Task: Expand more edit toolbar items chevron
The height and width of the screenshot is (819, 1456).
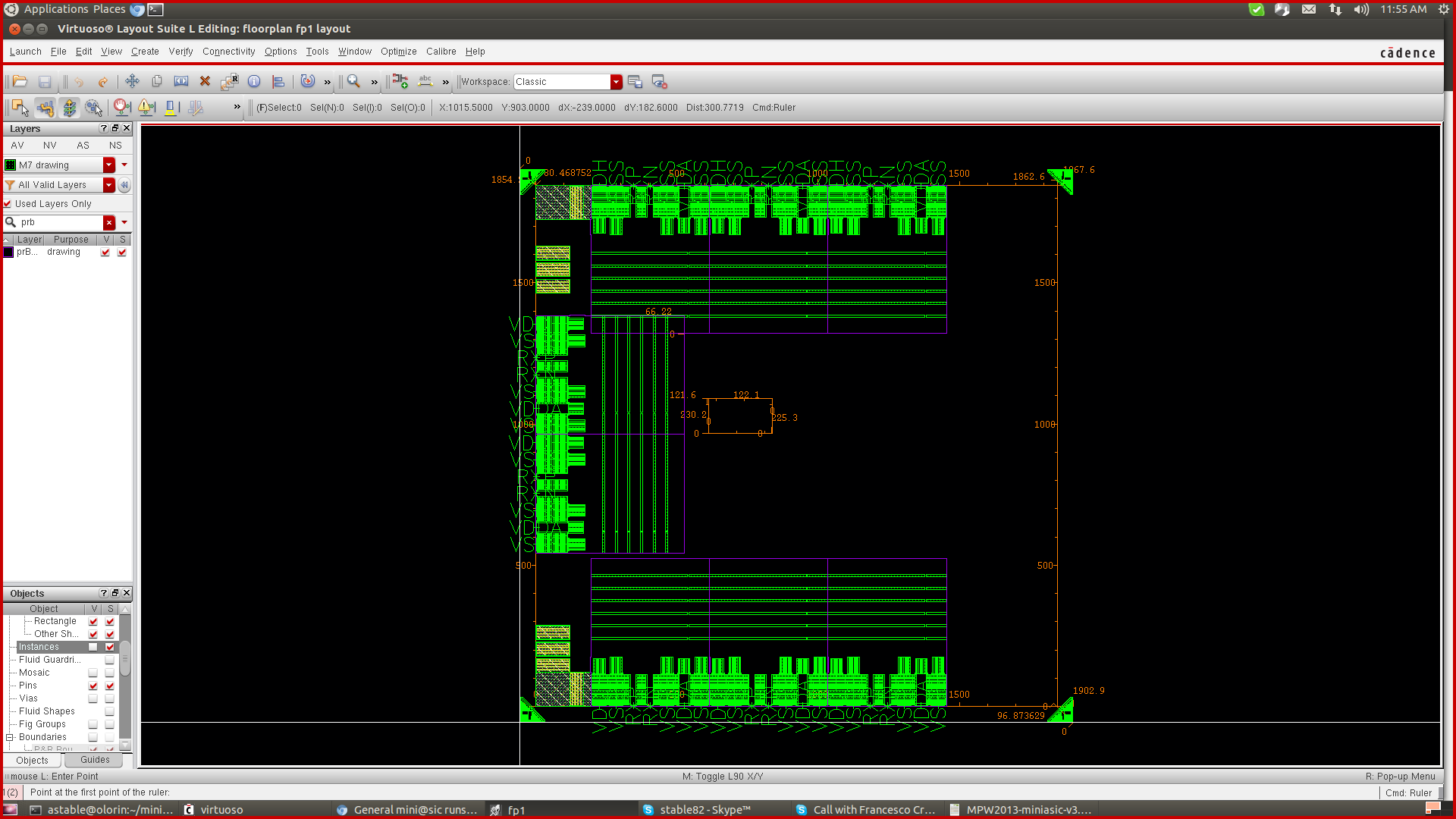Action: [x=328, y=81]
